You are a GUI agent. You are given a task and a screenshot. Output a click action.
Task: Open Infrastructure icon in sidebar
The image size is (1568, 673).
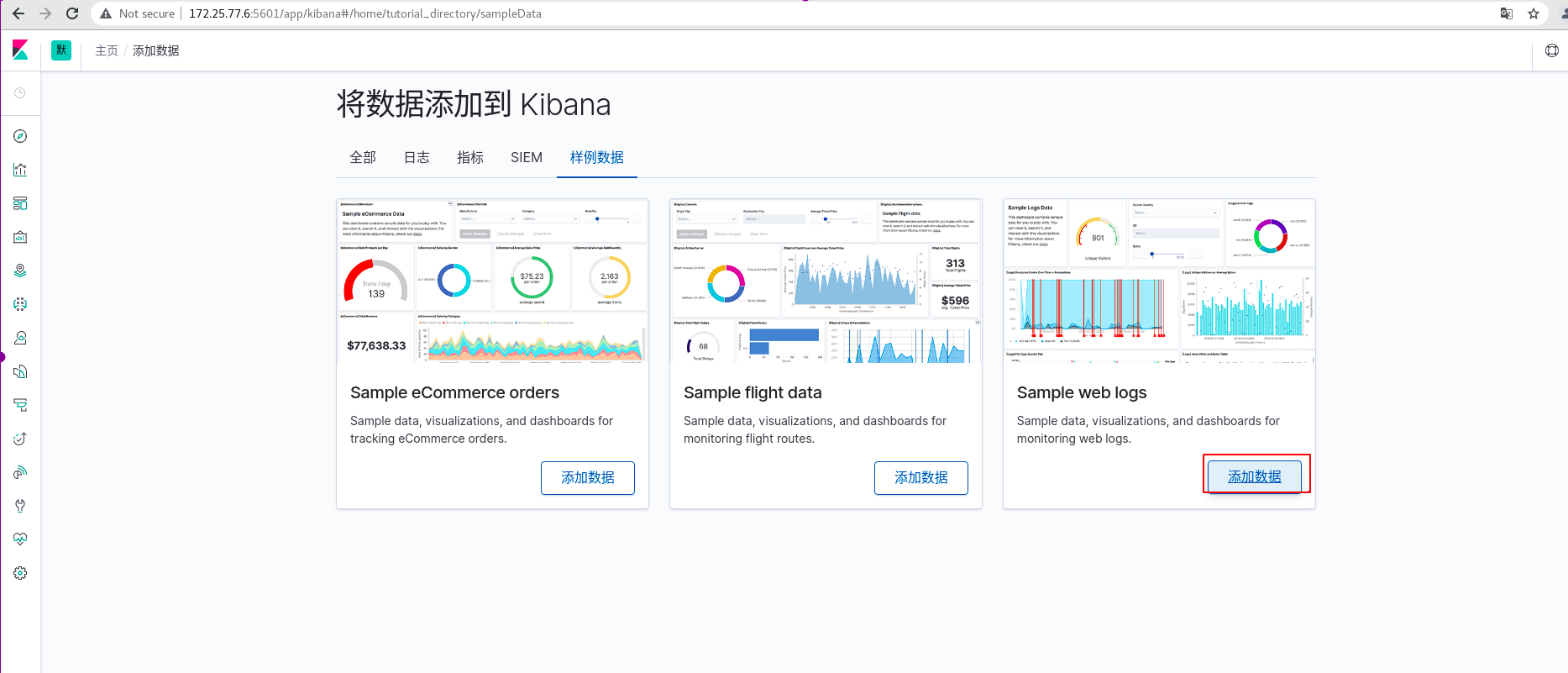20,338
